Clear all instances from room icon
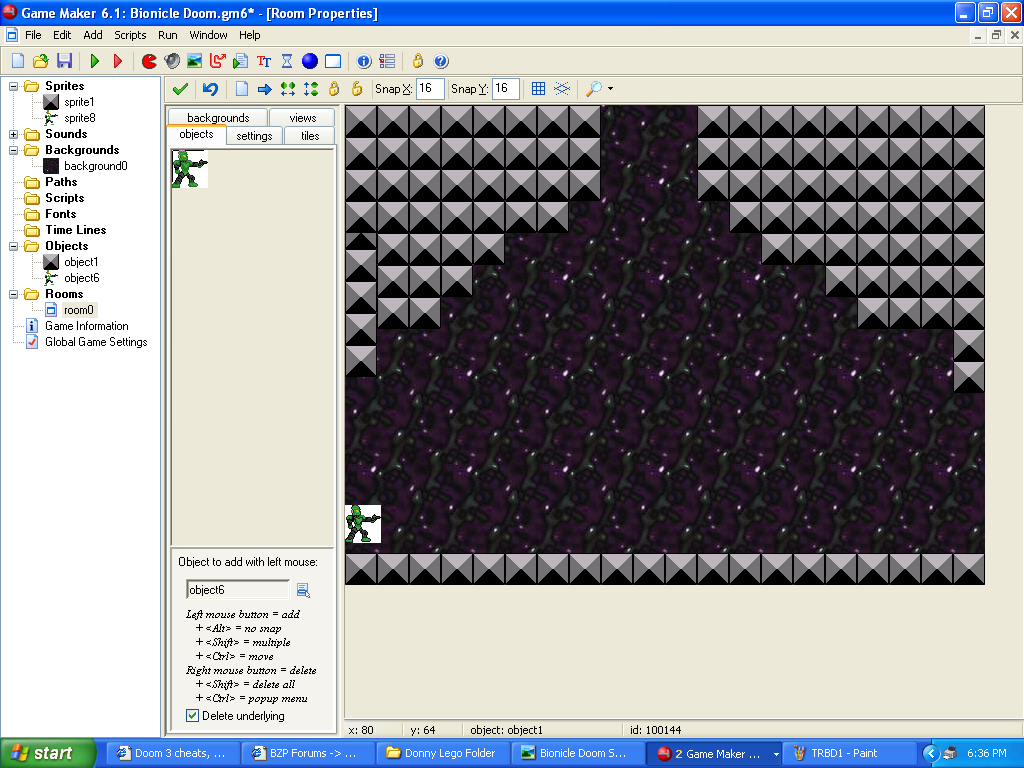 pyautogui.click(x=242, y=89)
